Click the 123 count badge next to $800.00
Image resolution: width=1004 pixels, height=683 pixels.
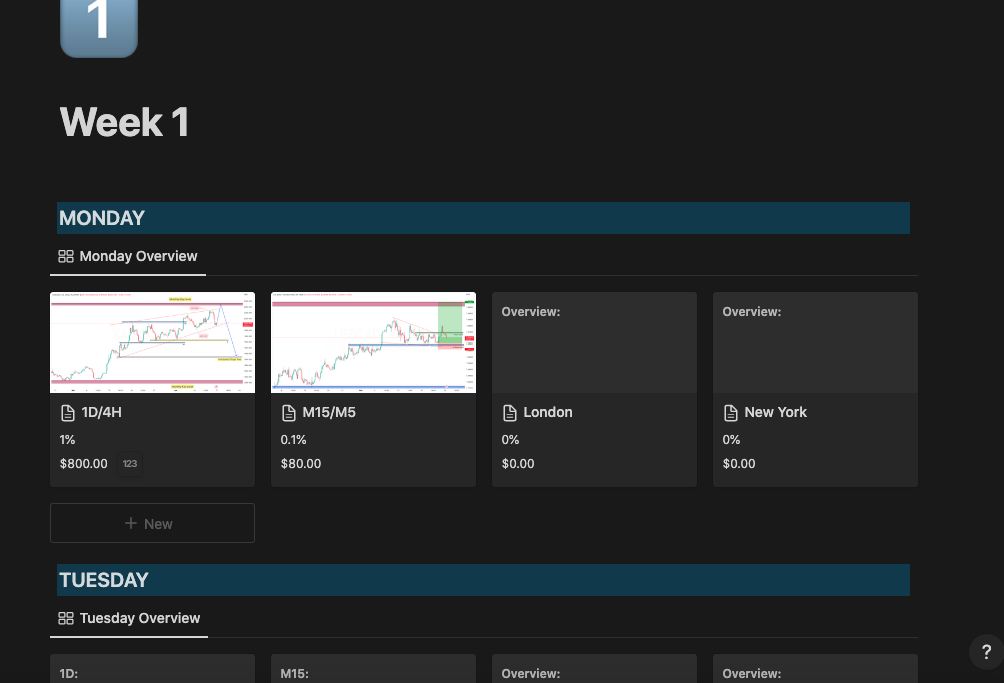129,463
